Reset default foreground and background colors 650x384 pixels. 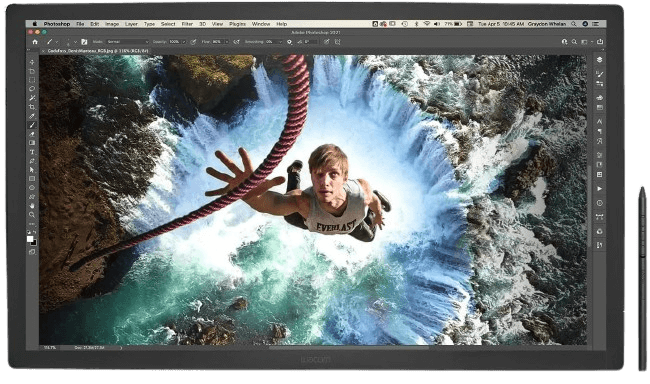[x=29, y=232]
